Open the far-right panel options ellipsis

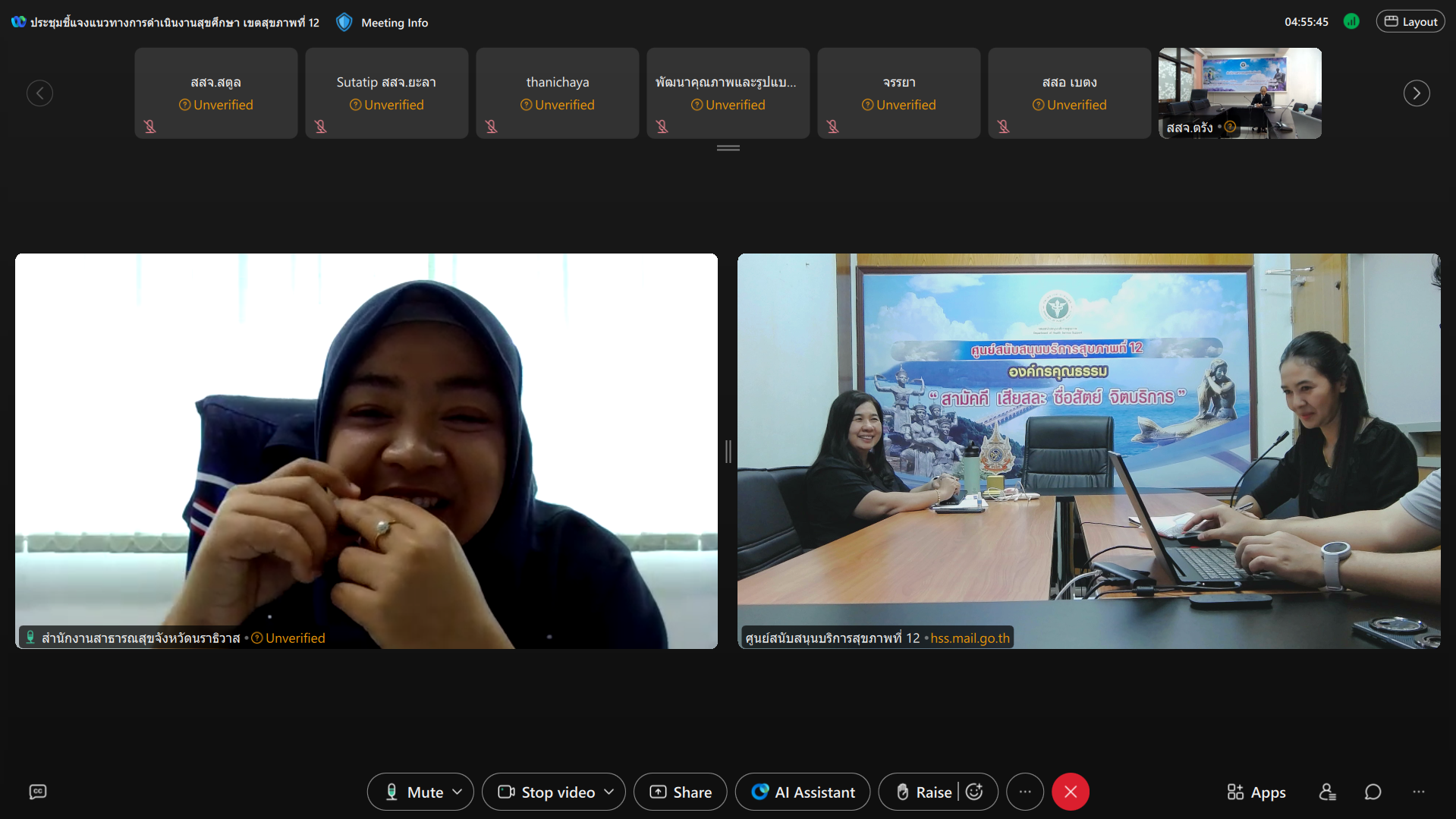click(1418, 792)
